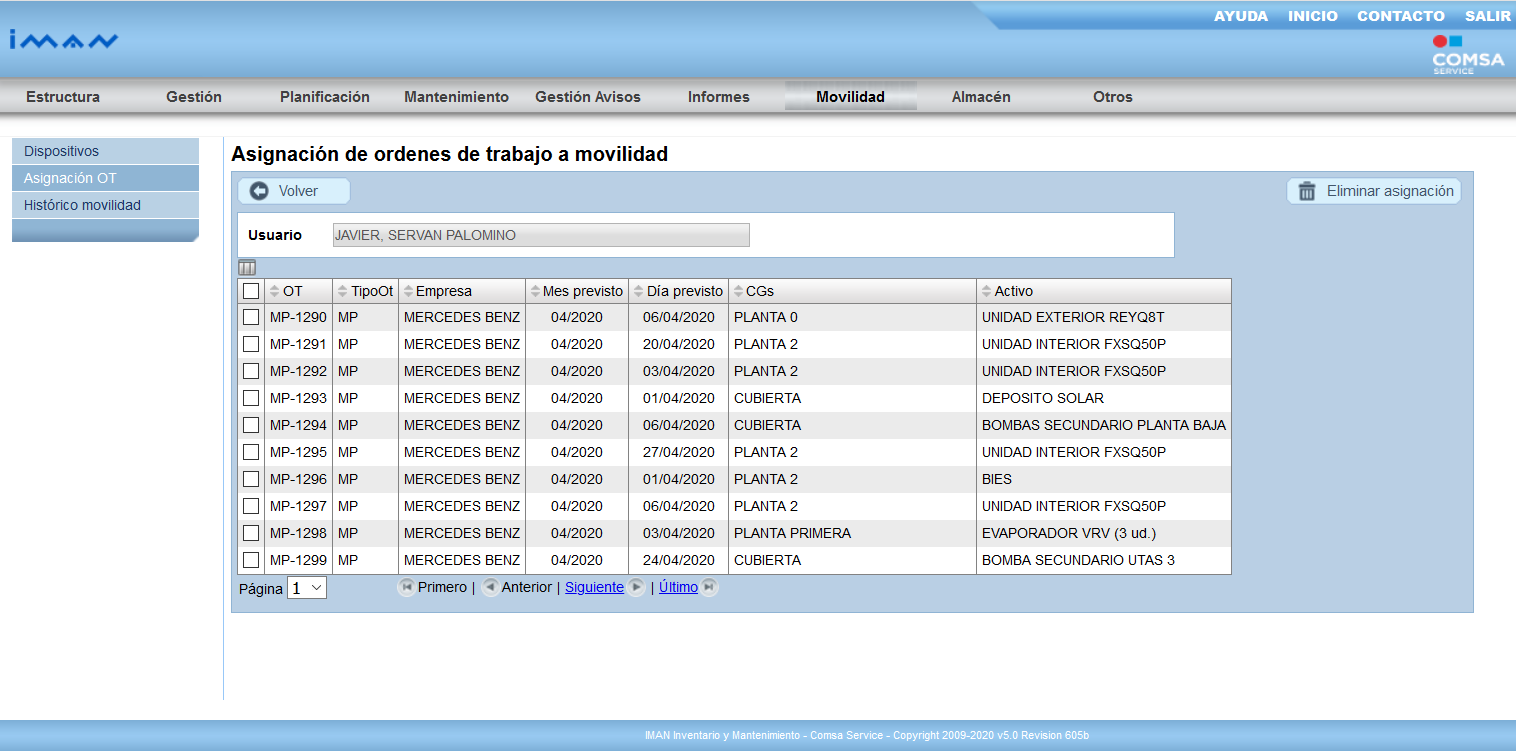Click the IMAN logo
Viewport: 1516px width, 751px height.
click(x=64, y=40)
